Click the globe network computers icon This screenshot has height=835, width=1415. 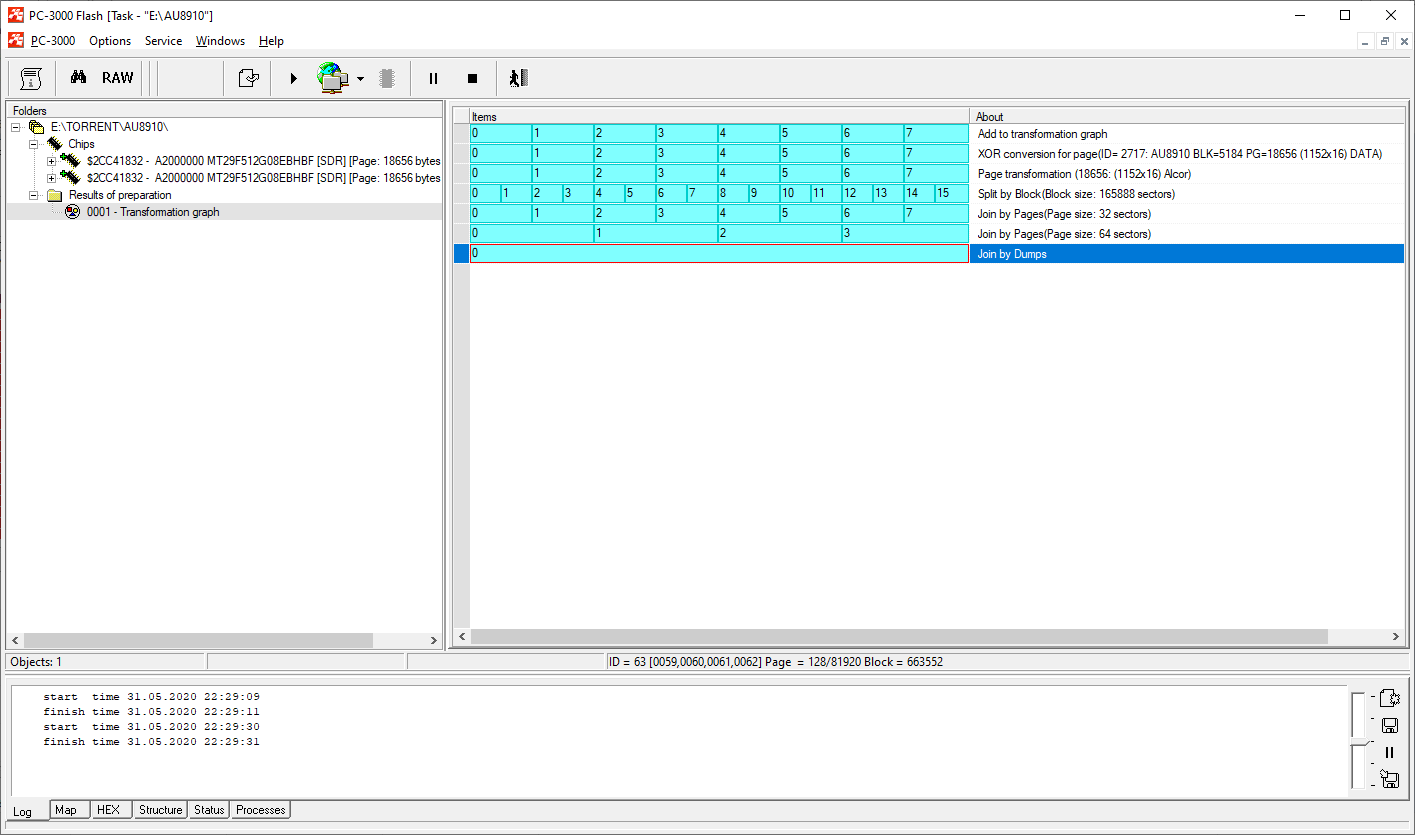[x=331, y=78]
